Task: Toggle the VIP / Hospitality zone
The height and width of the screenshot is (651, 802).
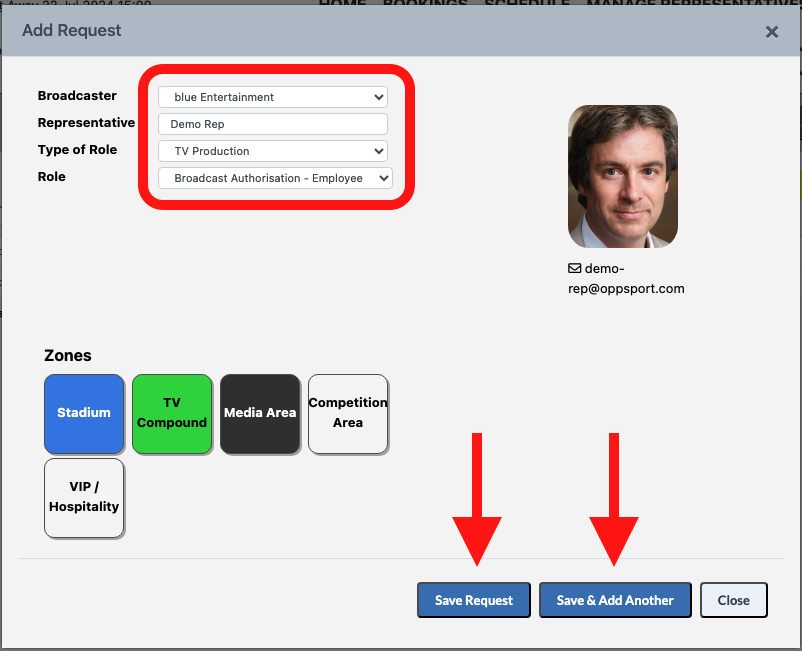Action: pyautogui.click(x=84, y=498)
